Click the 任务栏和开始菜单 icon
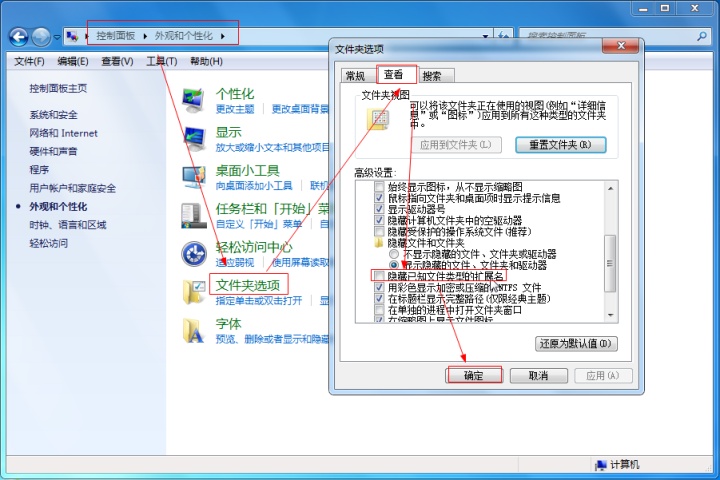The width and height of the screenshot is (720, 480). coord(193,215)
